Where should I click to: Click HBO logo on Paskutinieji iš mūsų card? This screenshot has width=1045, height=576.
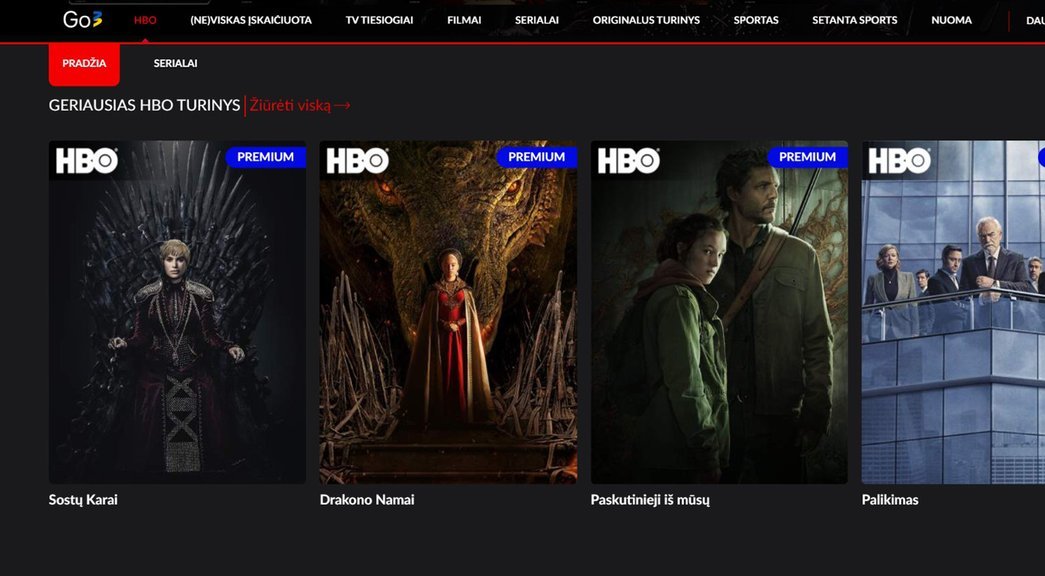(628, 161)
